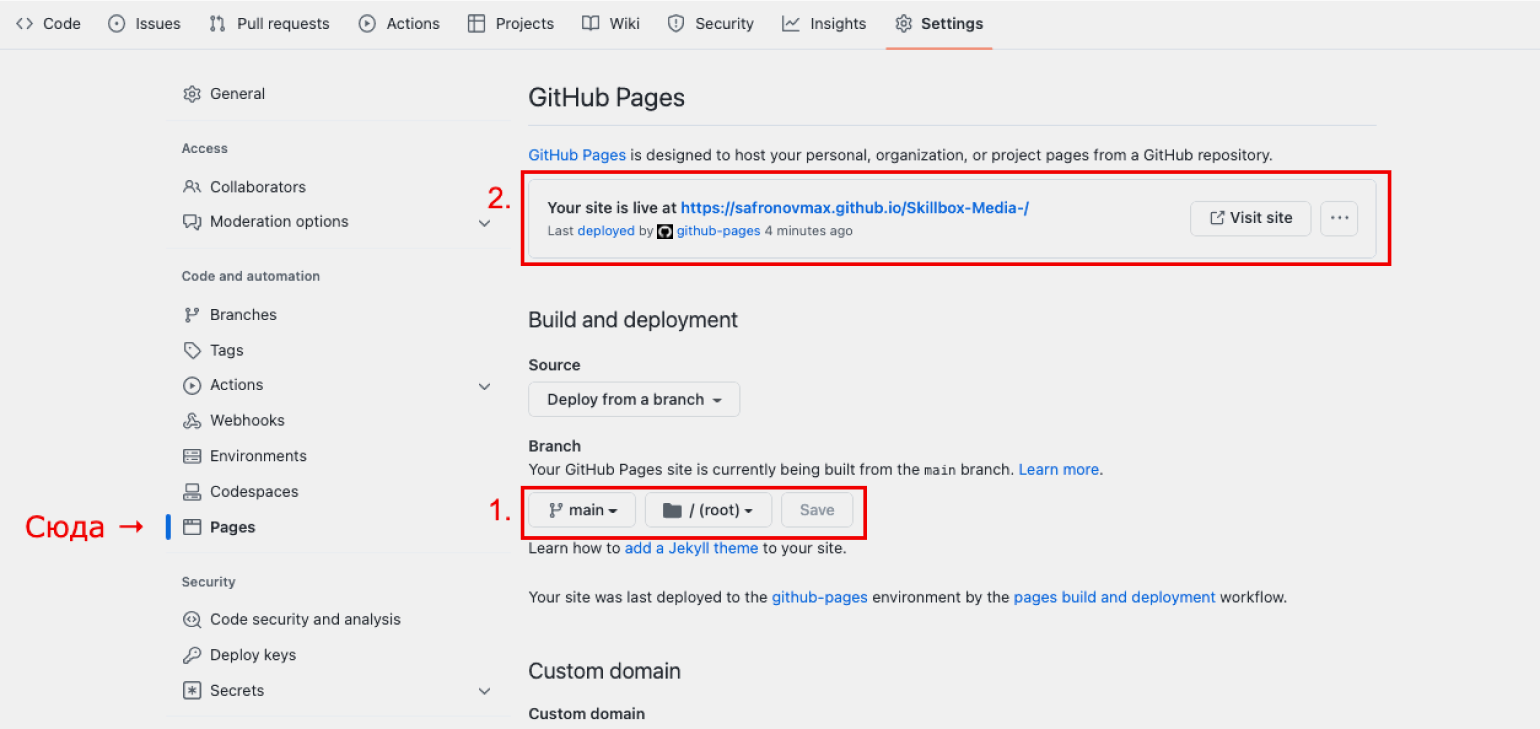The image size is (1540, 729).
Task: Click the Settings gear icon in top nav
Action: pos(904,23)
